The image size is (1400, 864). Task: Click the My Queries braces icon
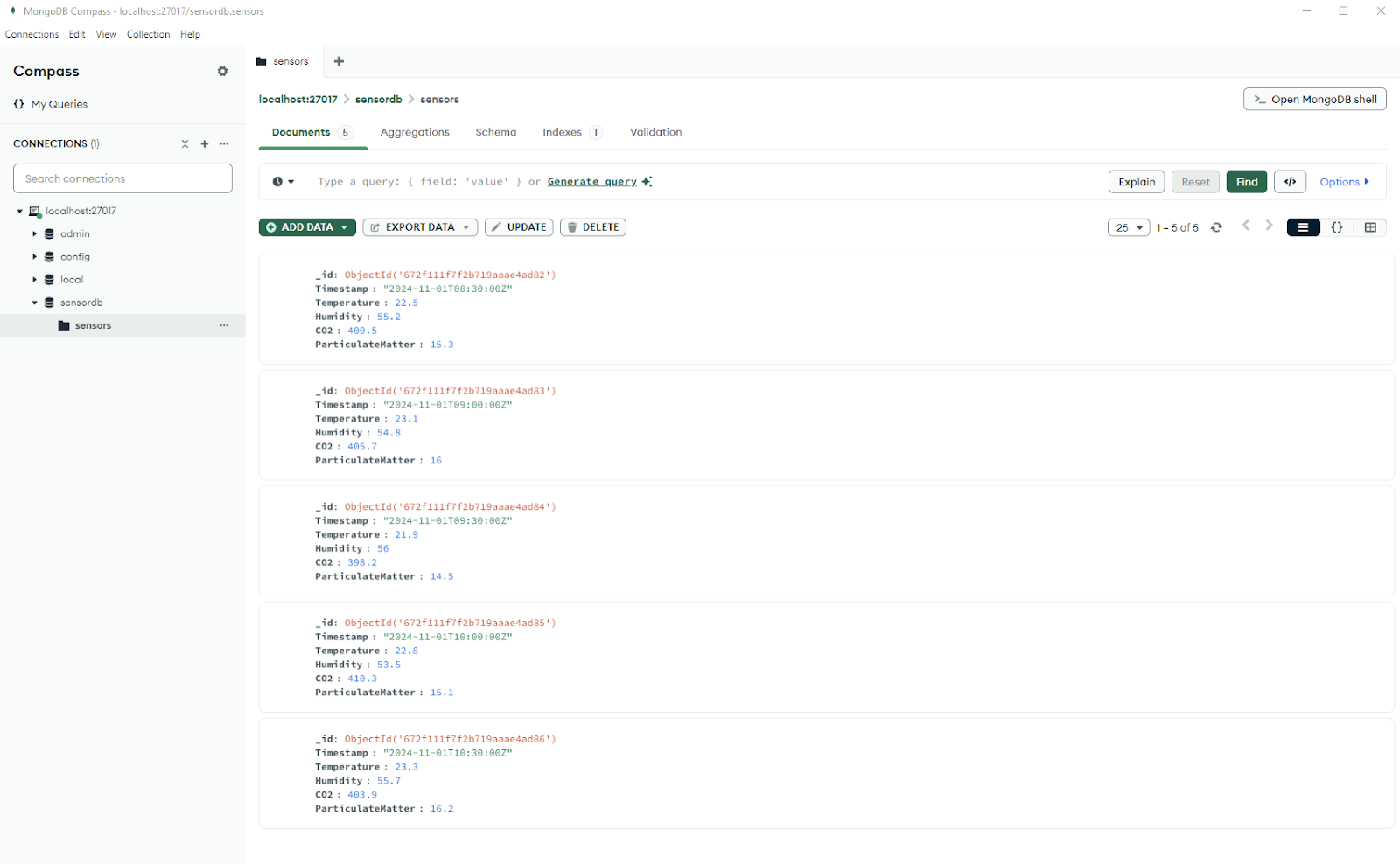click(18, 104)
